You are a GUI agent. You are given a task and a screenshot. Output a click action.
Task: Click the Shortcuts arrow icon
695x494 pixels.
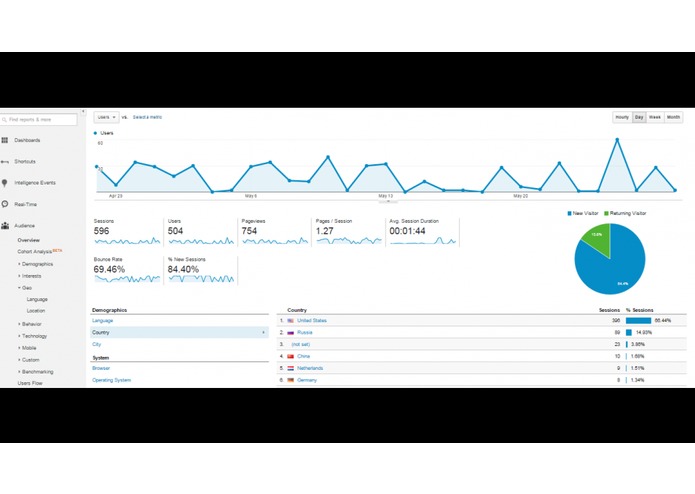[x=5, y=162]
